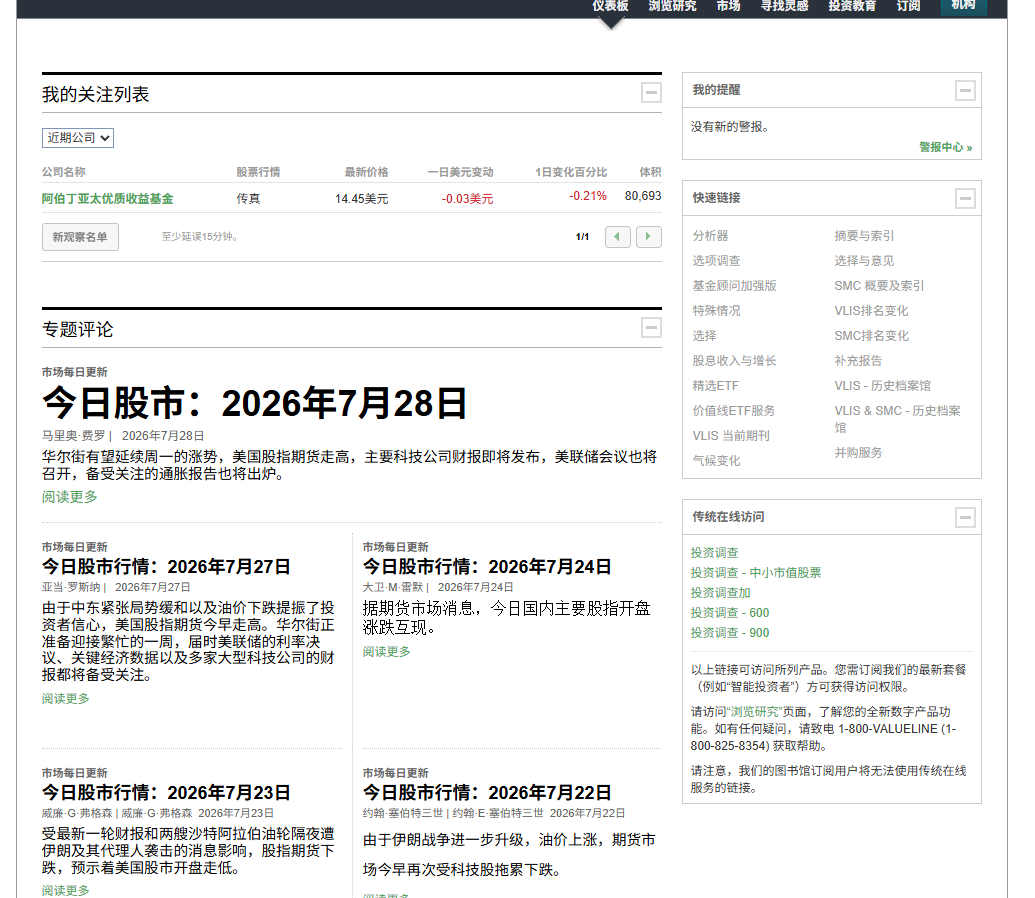This screenshot has width=1035, height=898.
Task: Open the 警报中心 link
Action: click(945, 147)
